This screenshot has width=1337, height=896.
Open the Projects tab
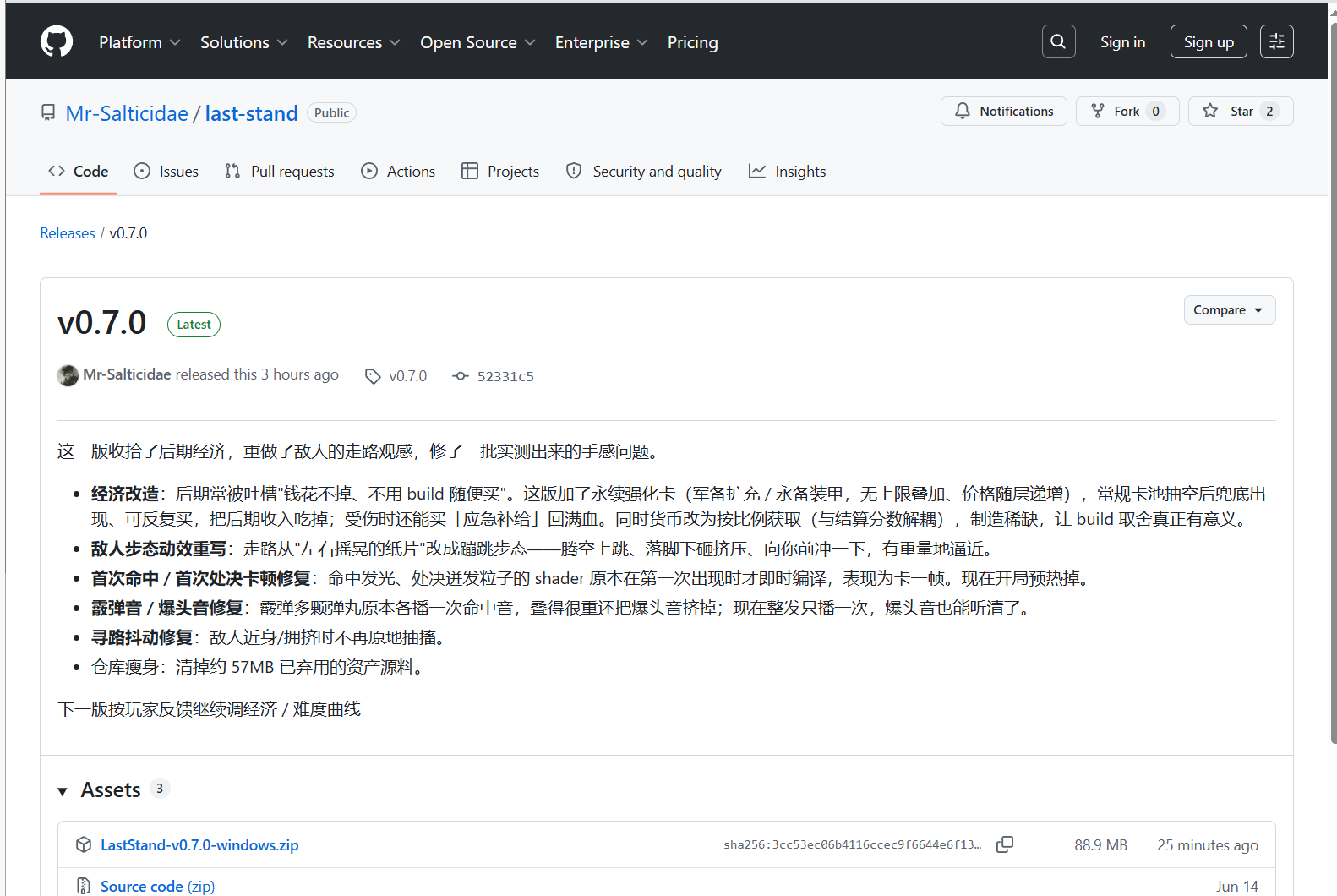[500, 172]
